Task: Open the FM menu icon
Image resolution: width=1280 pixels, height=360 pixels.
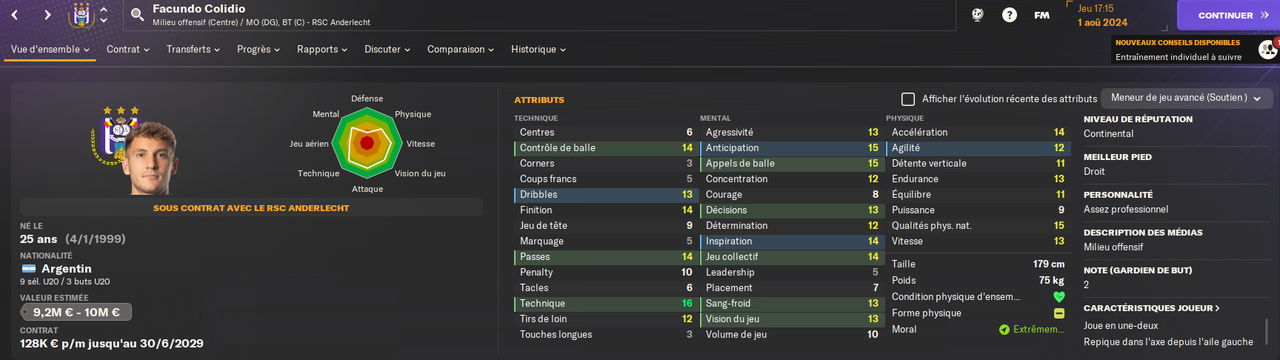Action: [1042, 15]
